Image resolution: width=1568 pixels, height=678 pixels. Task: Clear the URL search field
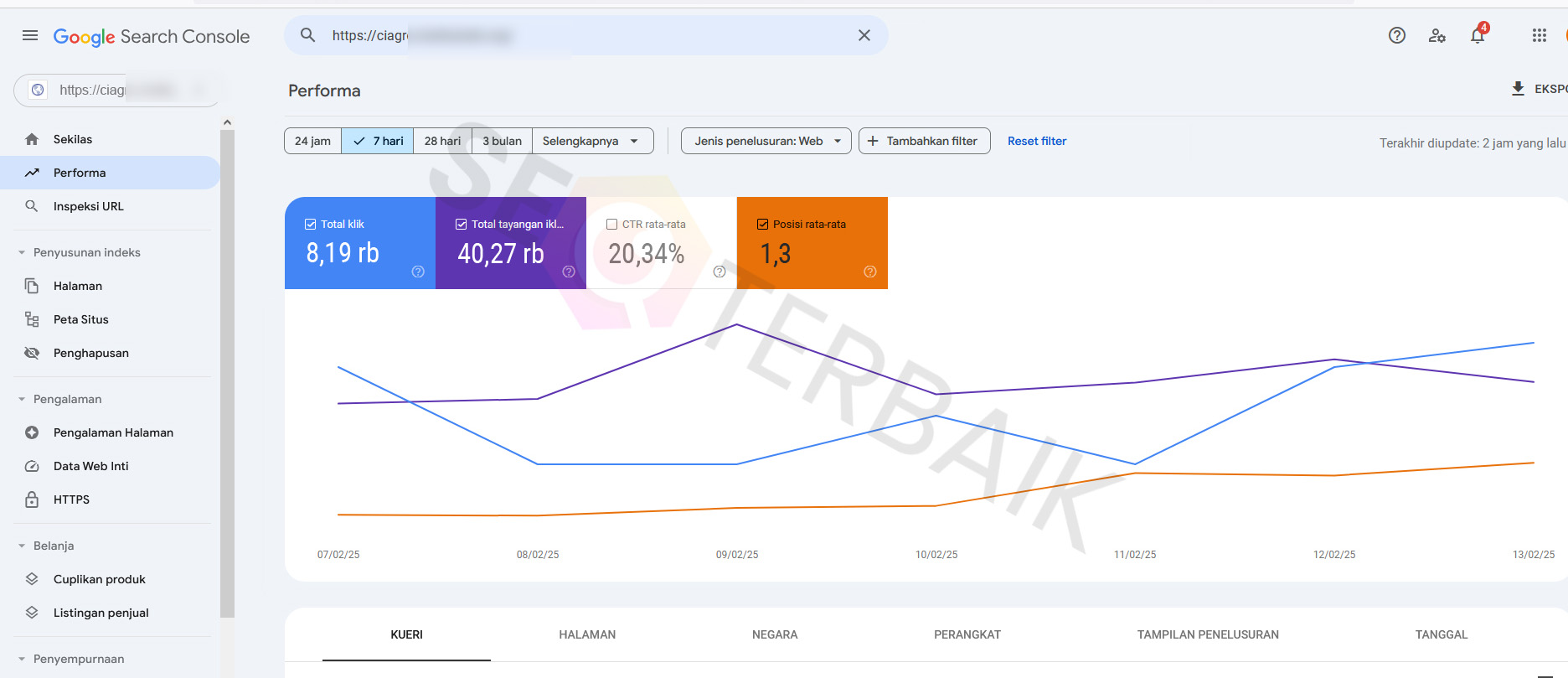(864, 35)
